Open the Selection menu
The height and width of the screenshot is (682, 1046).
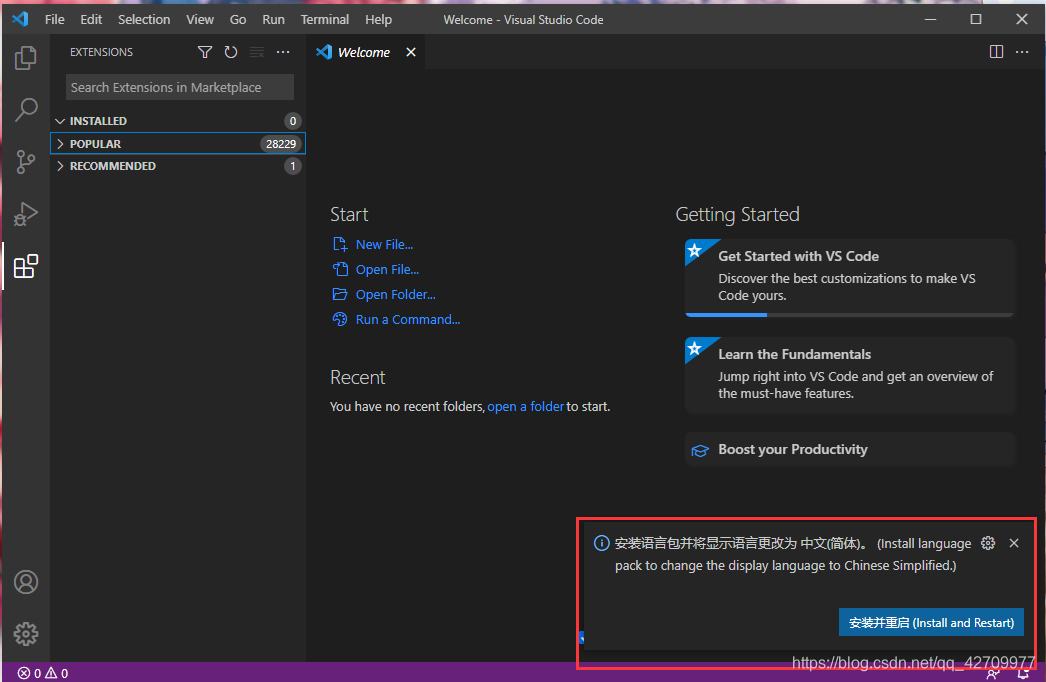[x=144, y=19]
